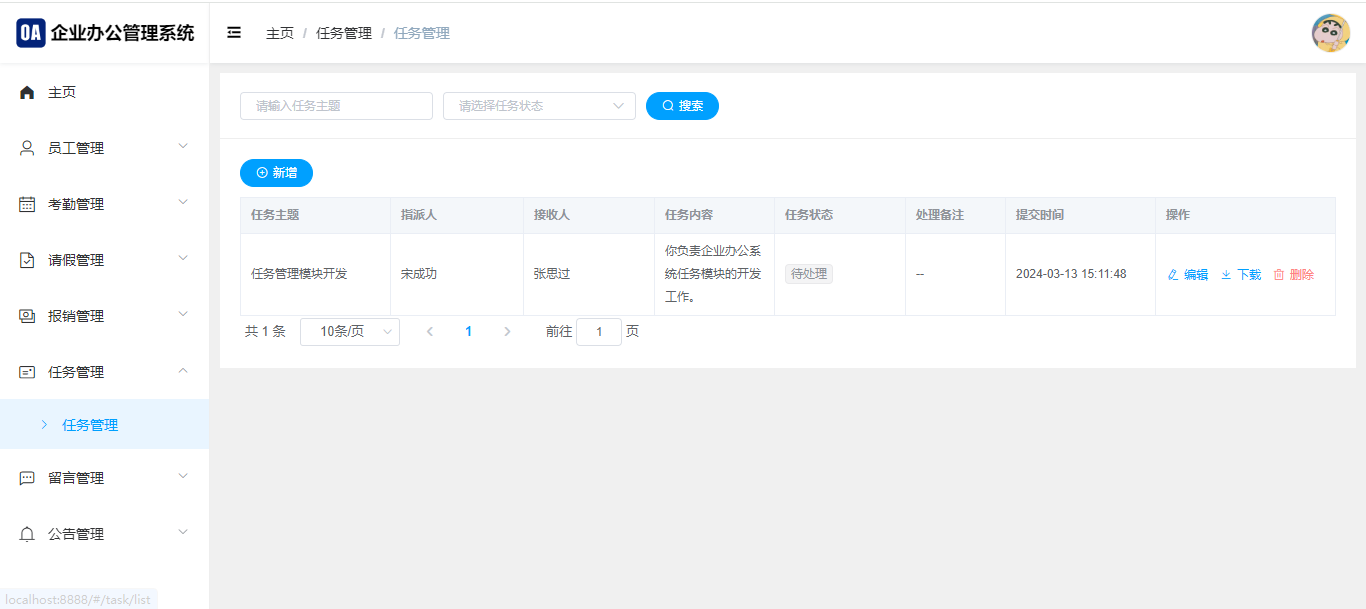This screenshot has height=609, width=1366.
Task: Click the hamburger menu collapse icon
Action: [x=234, y=33]
